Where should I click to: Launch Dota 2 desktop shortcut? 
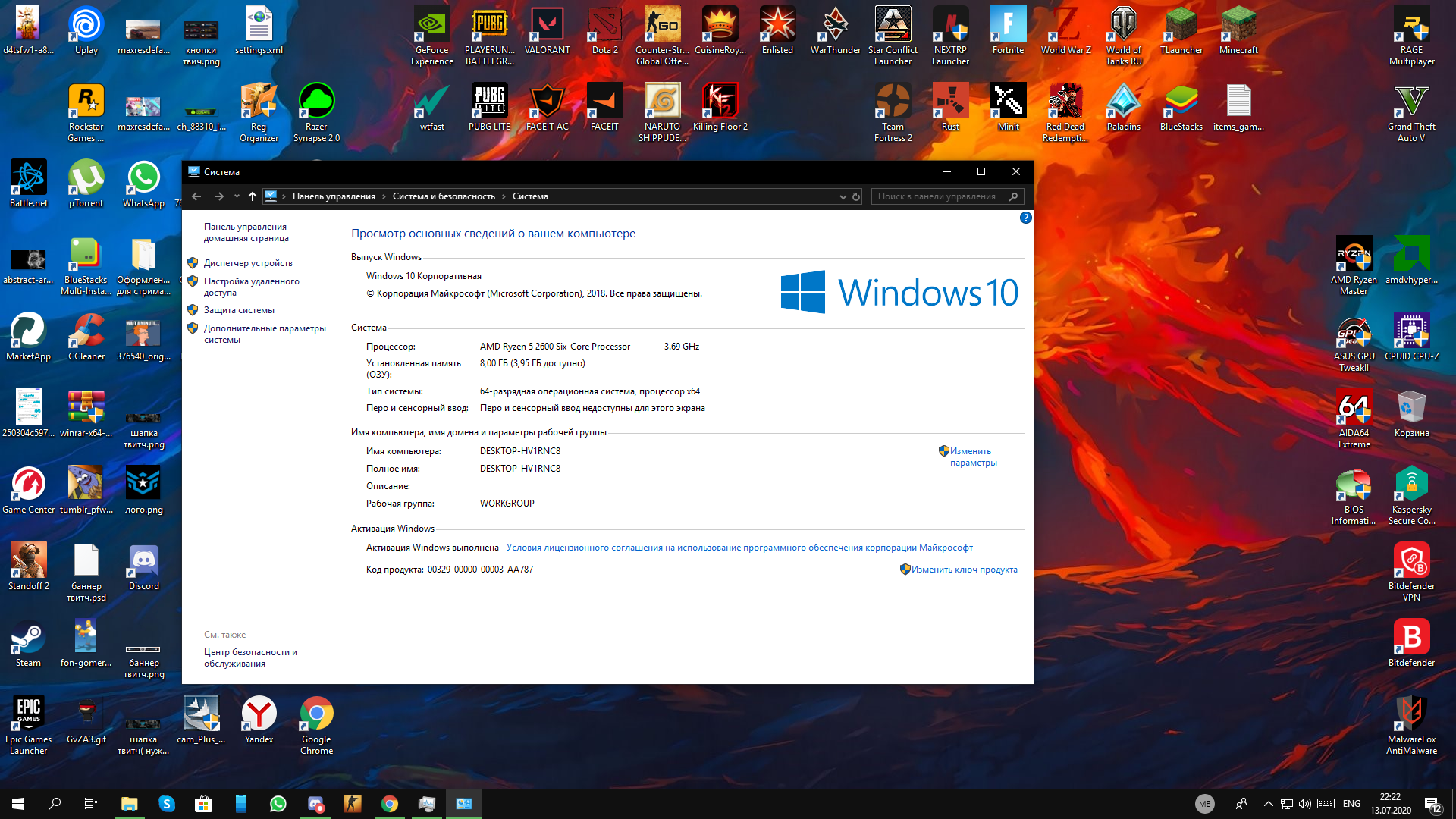click(604, 31)
